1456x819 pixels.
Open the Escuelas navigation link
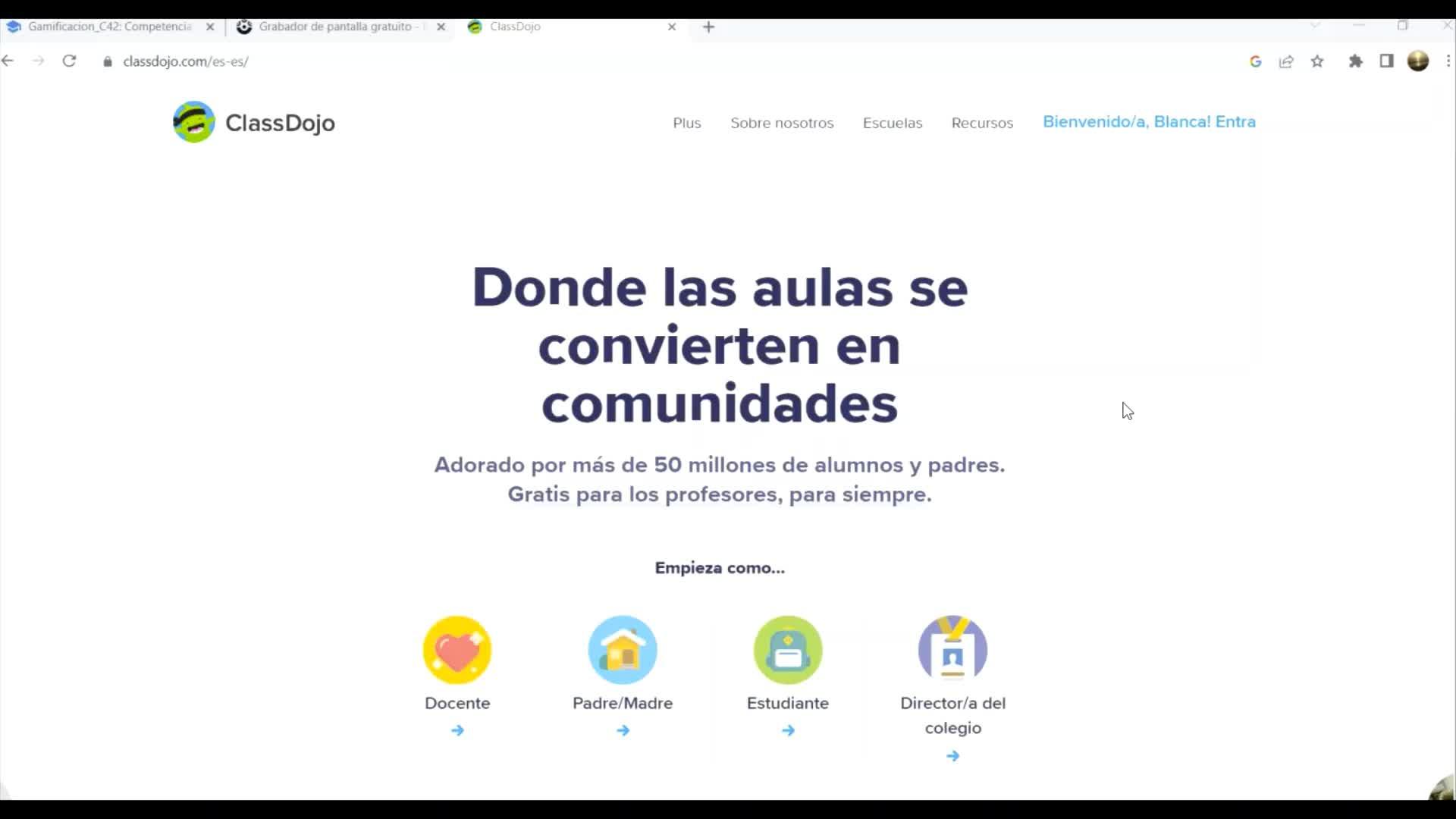pos(893,123)
